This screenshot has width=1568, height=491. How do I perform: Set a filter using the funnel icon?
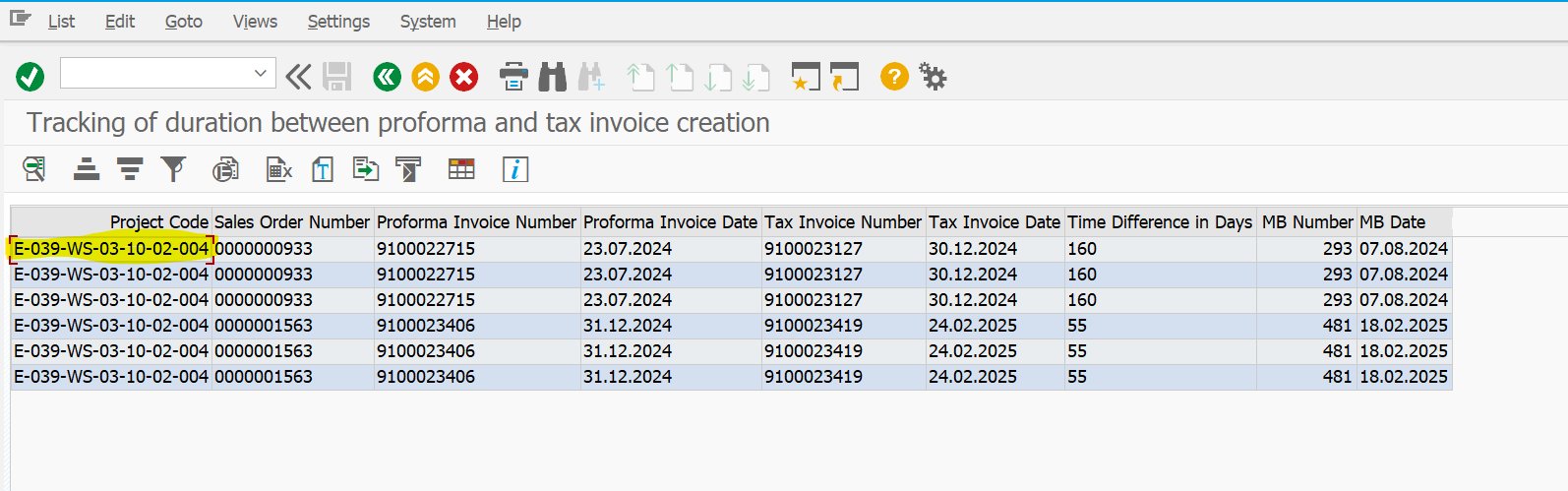(173, 170)
